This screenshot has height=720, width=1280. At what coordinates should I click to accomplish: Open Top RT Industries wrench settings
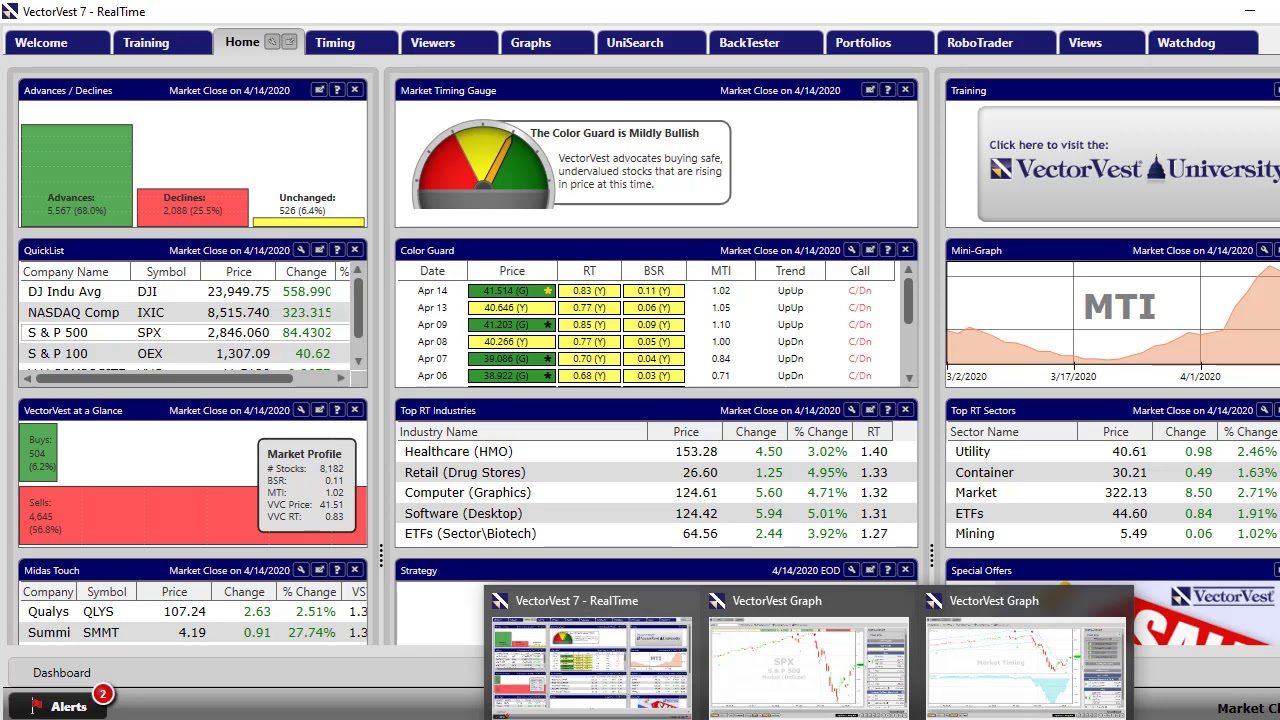point(852,410)
